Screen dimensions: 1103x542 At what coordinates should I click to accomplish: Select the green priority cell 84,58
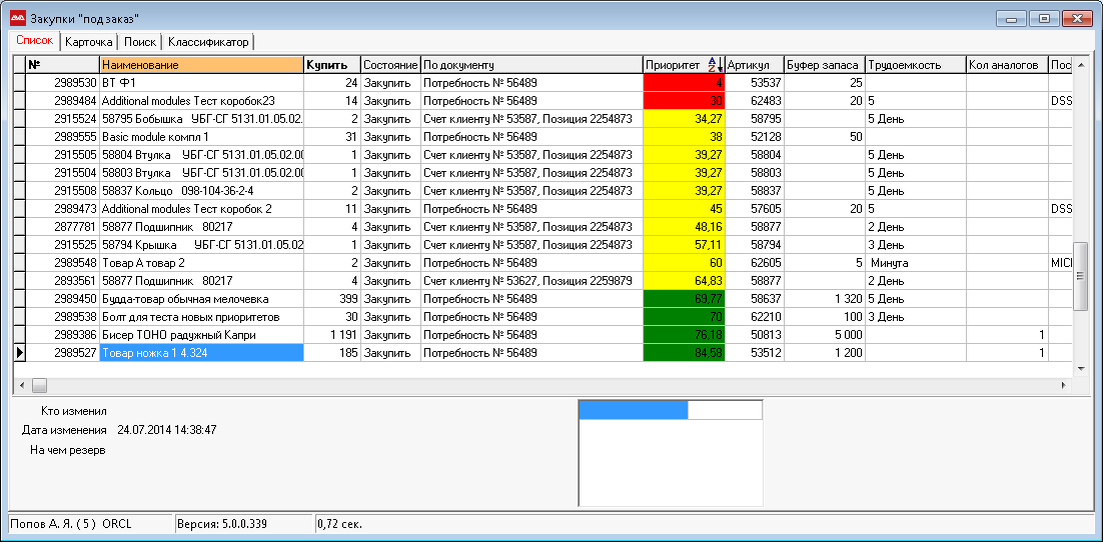684,353
